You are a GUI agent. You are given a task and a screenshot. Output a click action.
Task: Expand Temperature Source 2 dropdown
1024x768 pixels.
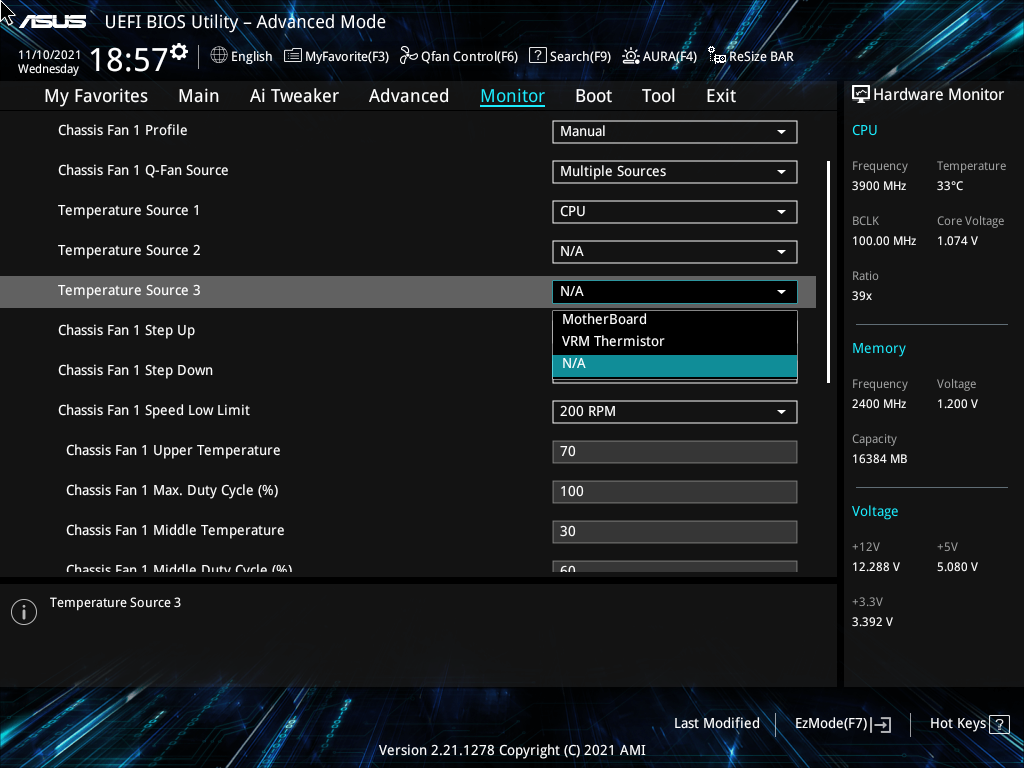(x=675, y=251)
